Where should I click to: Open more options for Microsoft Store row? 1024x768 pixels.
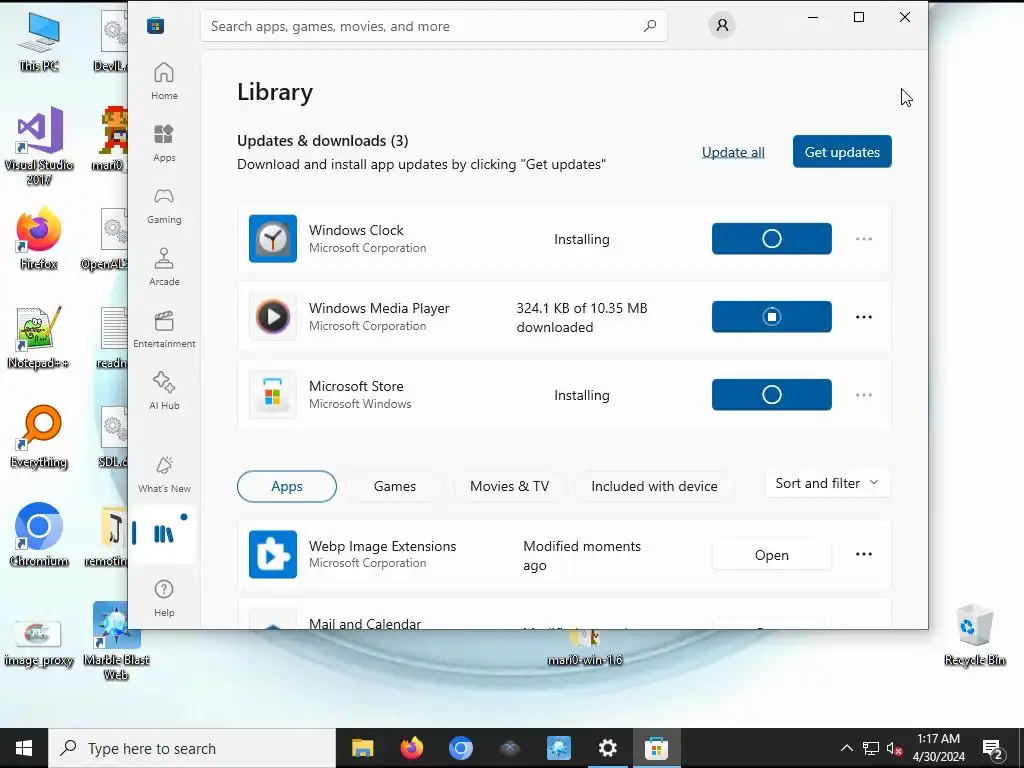click(x=864, y=395)
